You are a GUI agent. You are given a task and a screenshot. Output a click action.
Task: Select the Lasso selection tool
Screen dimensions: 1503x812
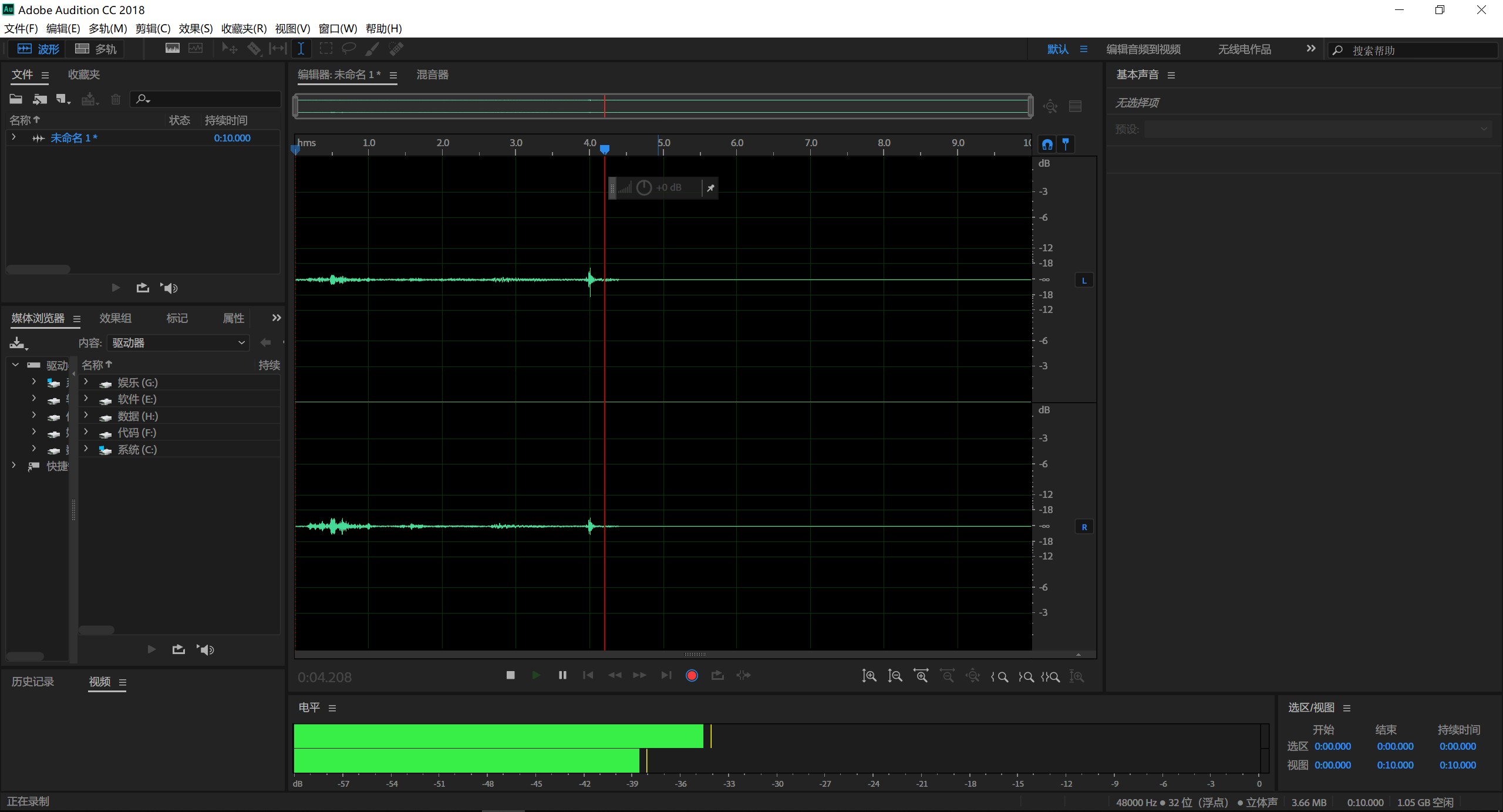tap(349, 49)
